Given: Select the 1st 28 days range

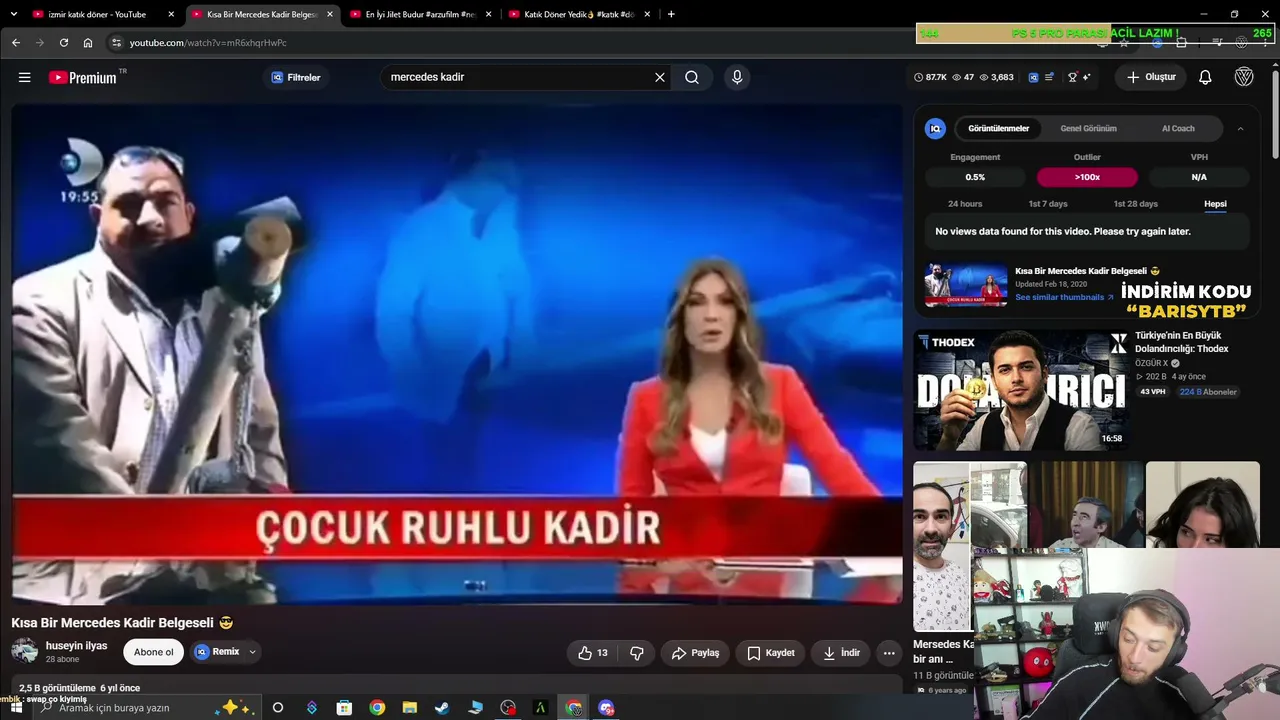Looking at the screenshot, I should (x=1135, y=204).
